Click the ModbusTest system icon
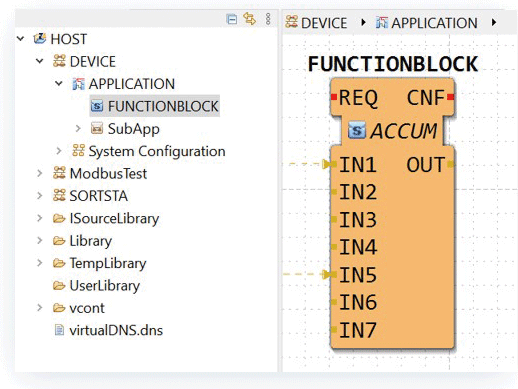 59,173
